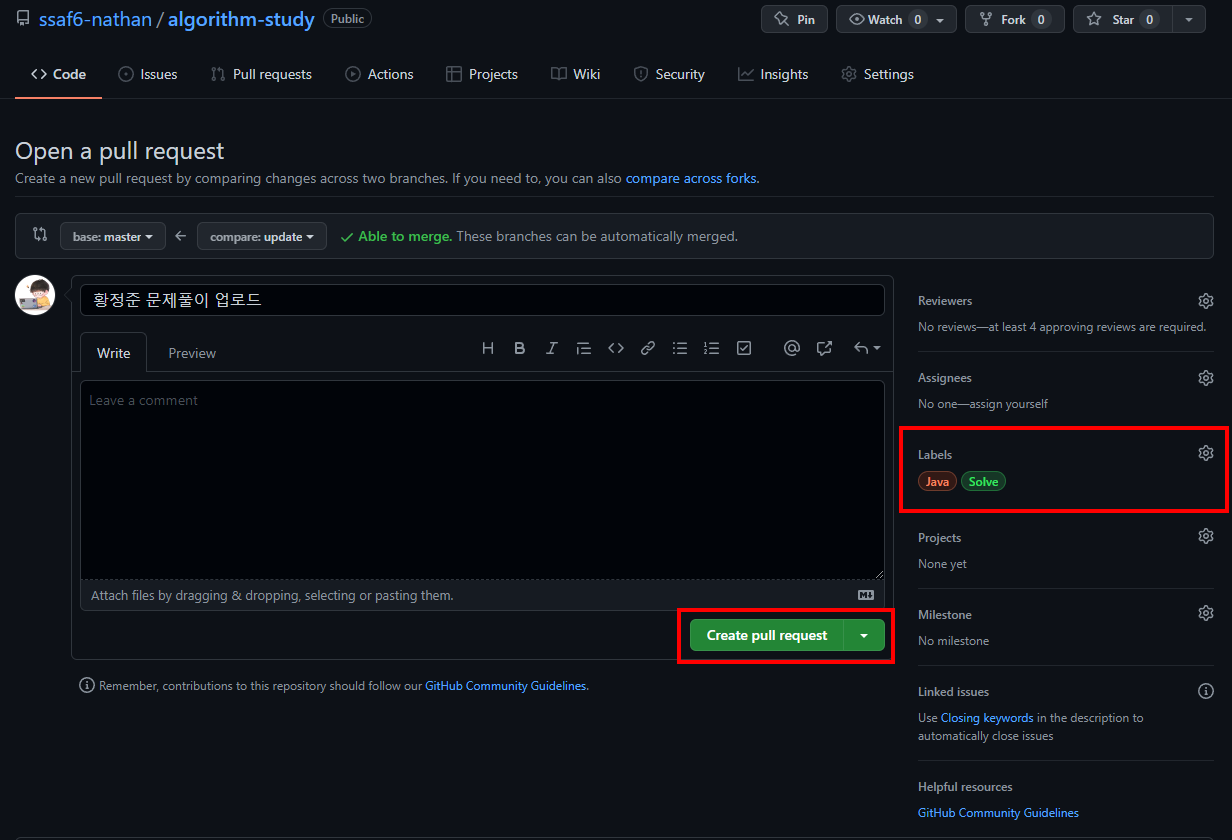Click the Solve label

coord(983,482)
